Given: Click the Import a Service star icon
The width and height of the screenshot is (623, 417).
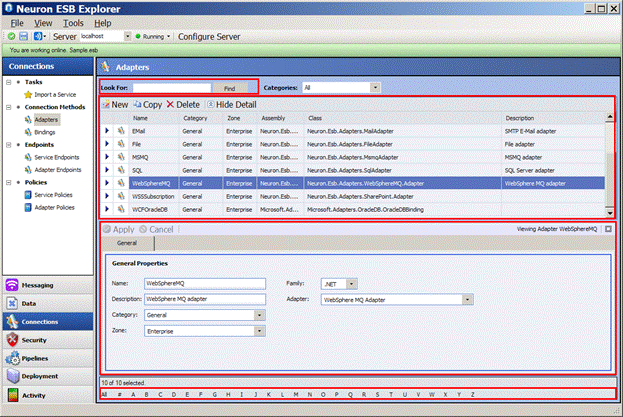Looking at the screenshot, I should point(28,95).
